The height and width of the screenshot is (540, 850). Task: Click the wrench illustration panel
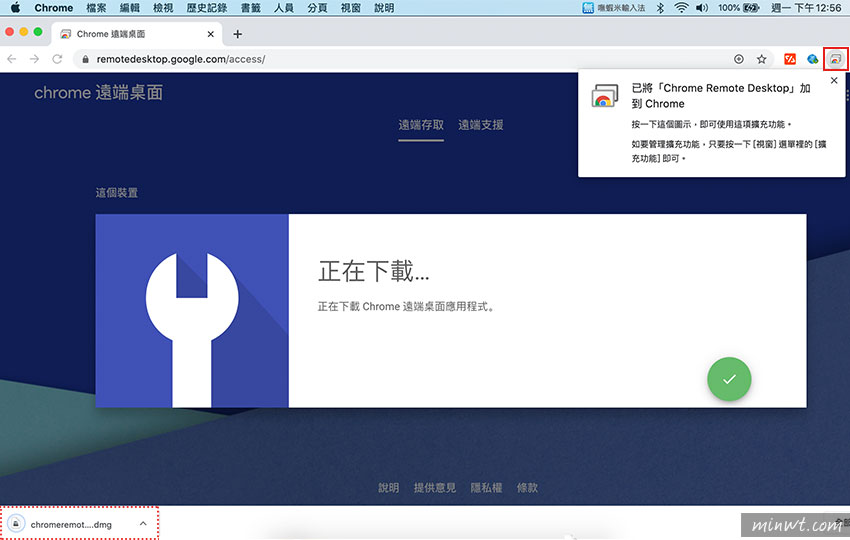[x=192, y=311]
